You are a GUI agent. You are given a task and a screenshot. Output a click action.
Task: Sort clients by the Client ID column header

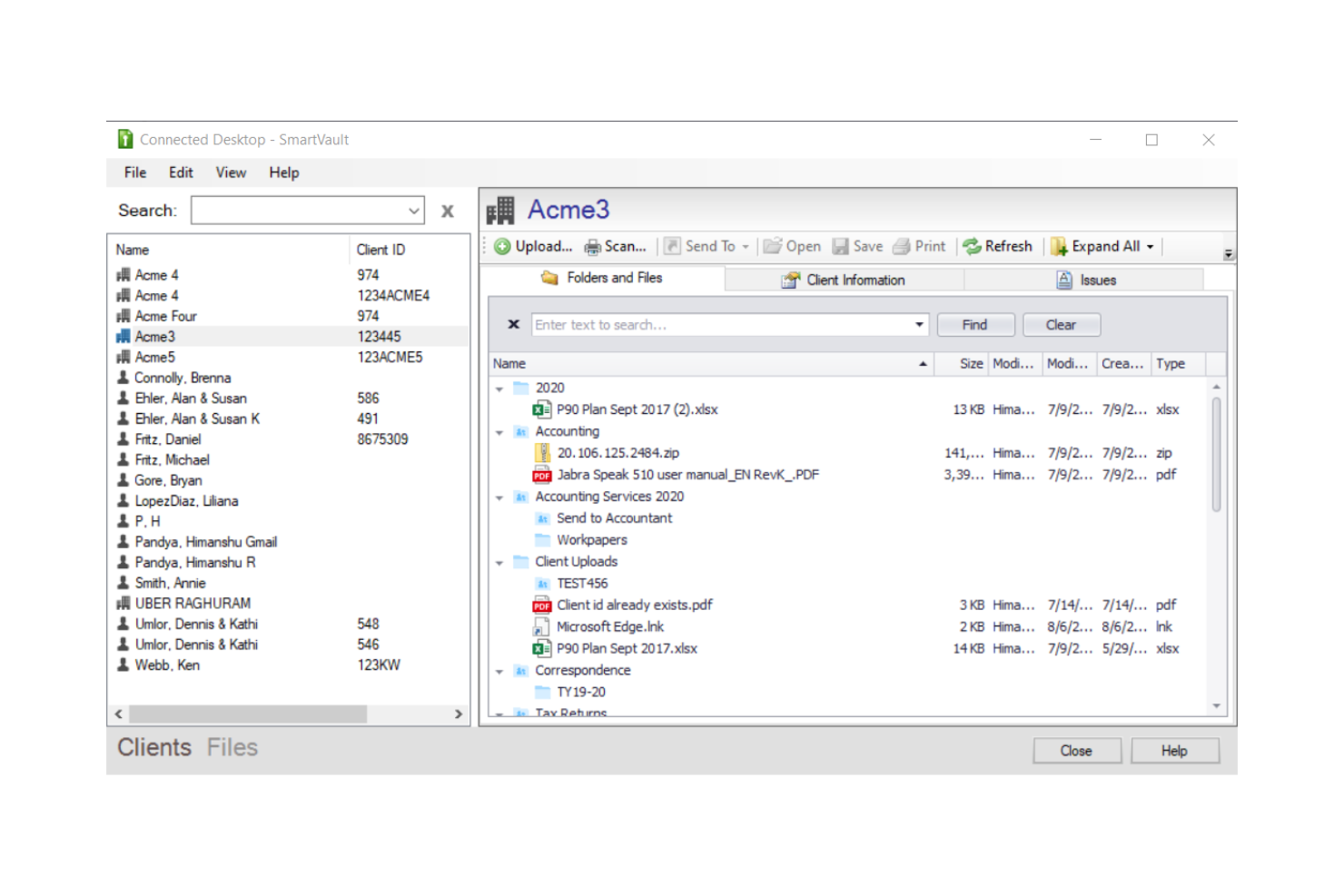click(x=409, y=250)
